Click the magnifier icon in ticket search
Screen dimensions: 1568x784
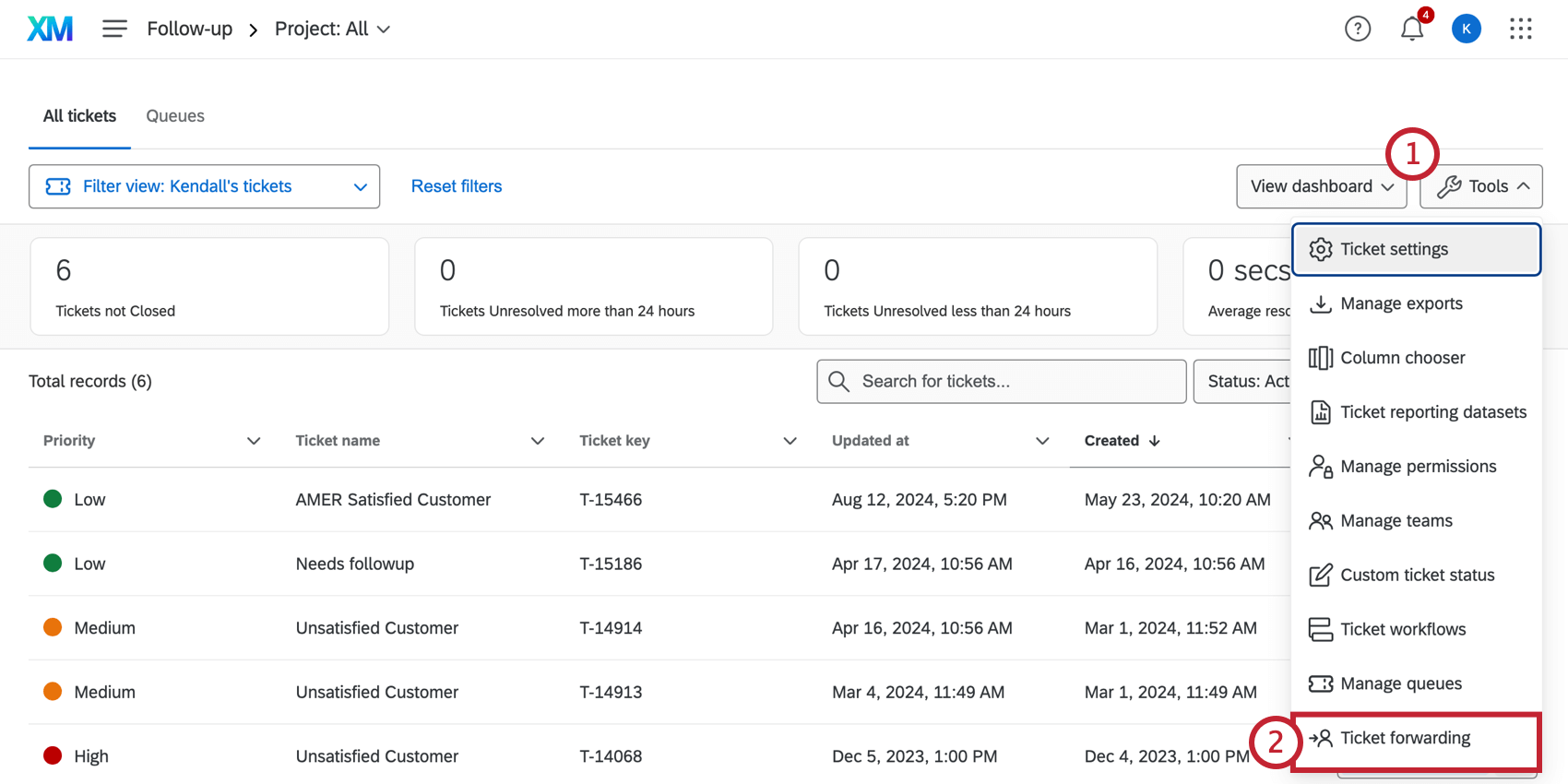pos(838,382)
